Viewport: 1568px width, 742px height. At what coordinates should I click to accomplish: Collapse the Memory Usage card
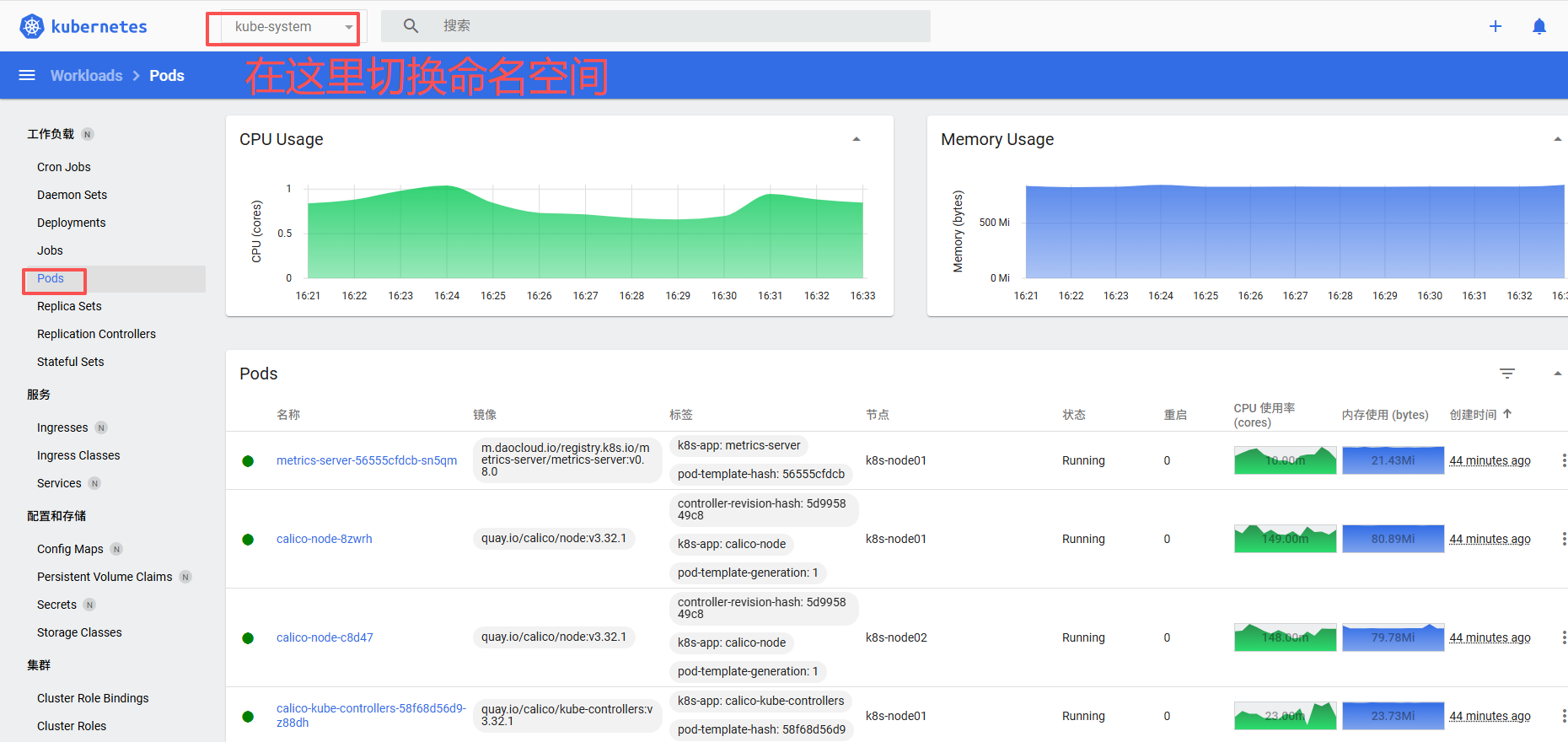[1558, 139]
